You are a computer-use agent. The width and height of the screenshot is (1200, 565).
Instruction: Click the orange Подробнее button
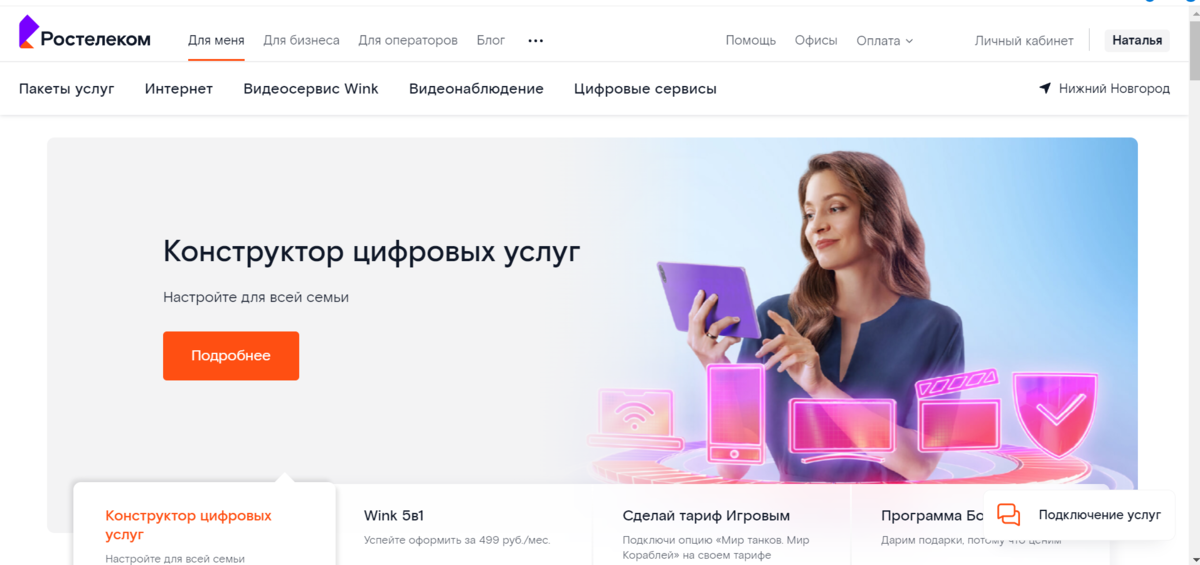coord(231,356)
